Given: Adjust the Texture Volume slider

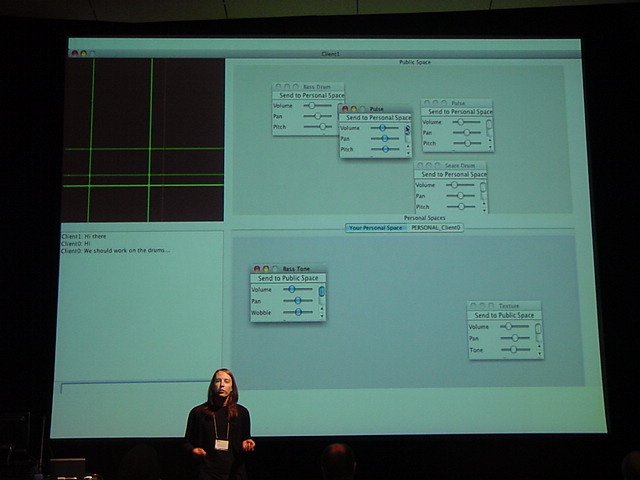Looking at the screenshot, I should point(515,327).
